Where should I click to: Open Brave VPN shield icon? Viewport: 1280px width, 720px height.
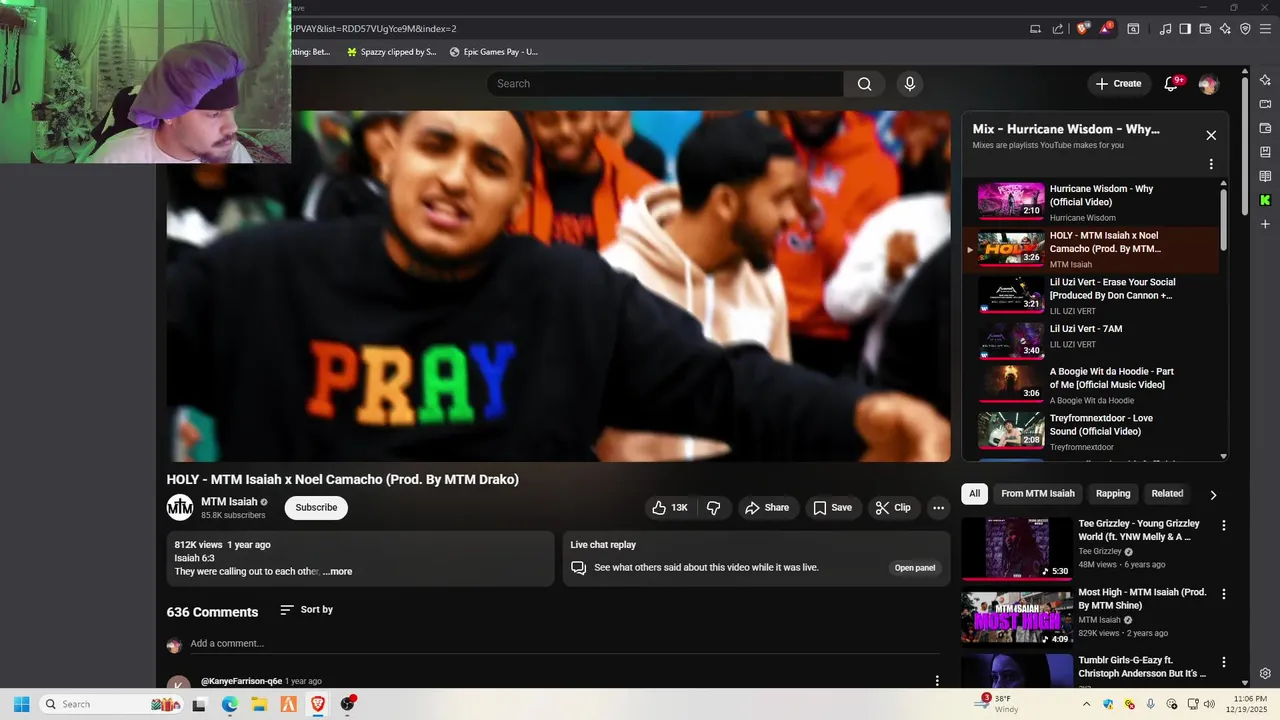point(1245,29)
